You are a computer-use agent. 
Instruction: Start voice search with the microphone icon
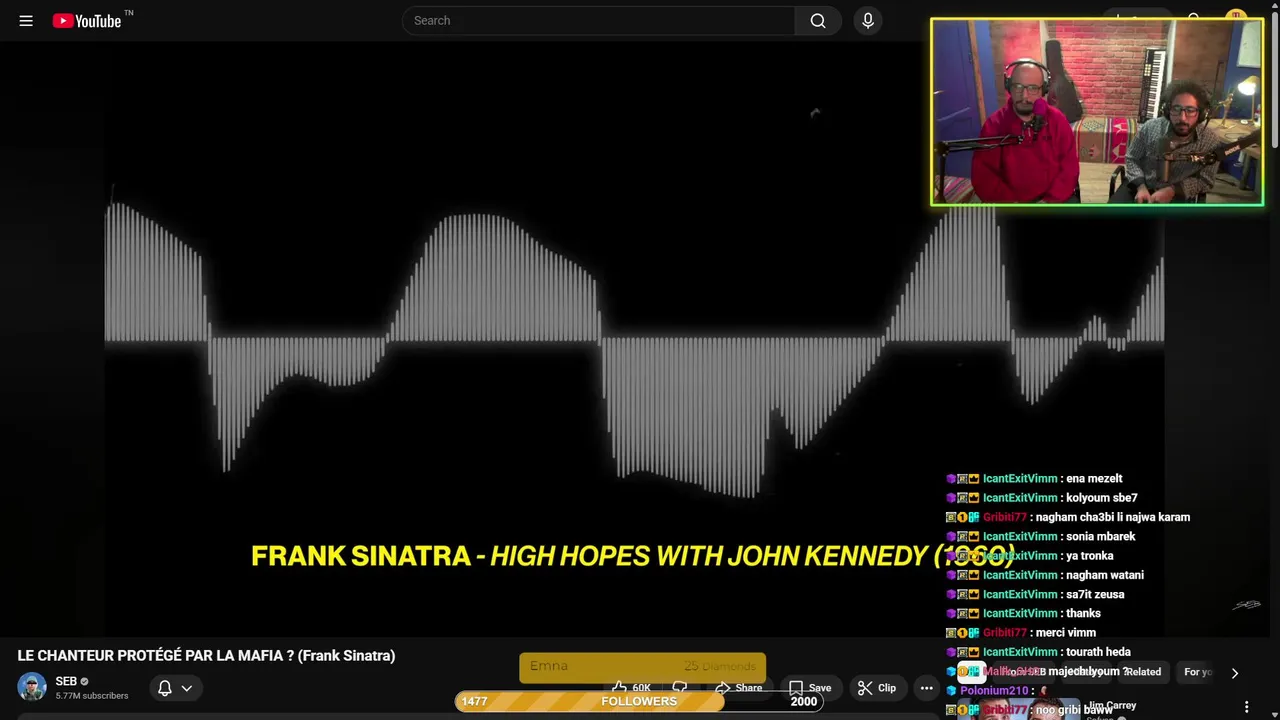pyautogui.click(x=868, y=20)
